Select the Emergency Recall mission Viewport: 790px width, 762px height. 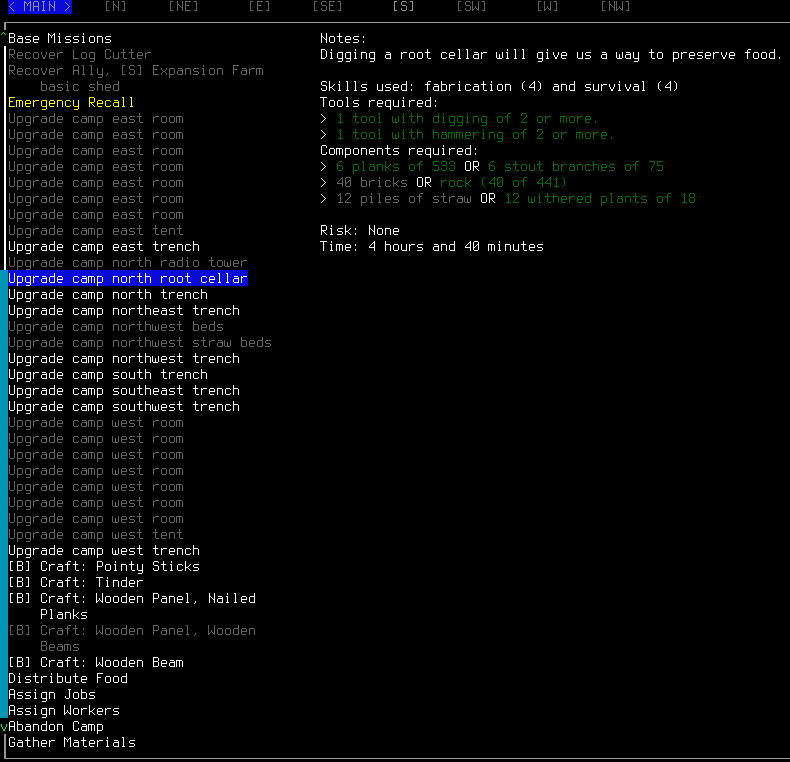(71, 103)
